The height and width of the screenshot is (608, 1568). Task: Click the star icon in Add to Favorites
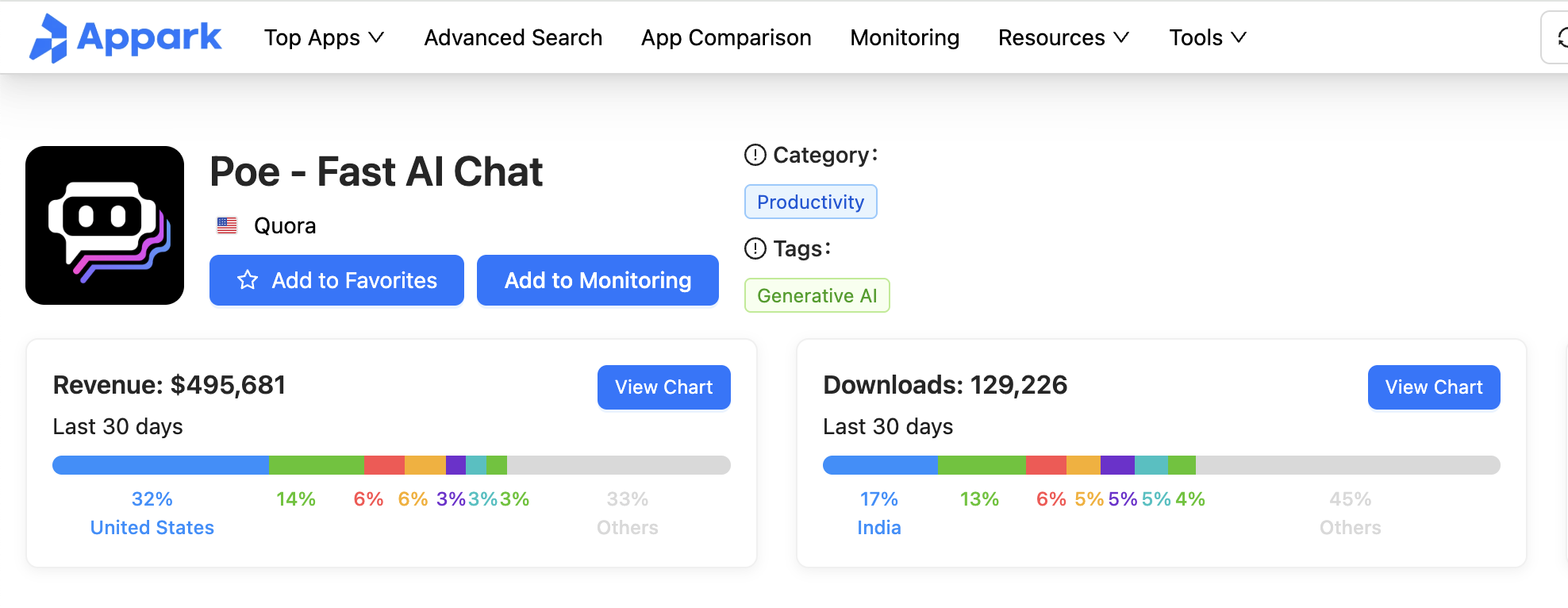click(248, 280)
